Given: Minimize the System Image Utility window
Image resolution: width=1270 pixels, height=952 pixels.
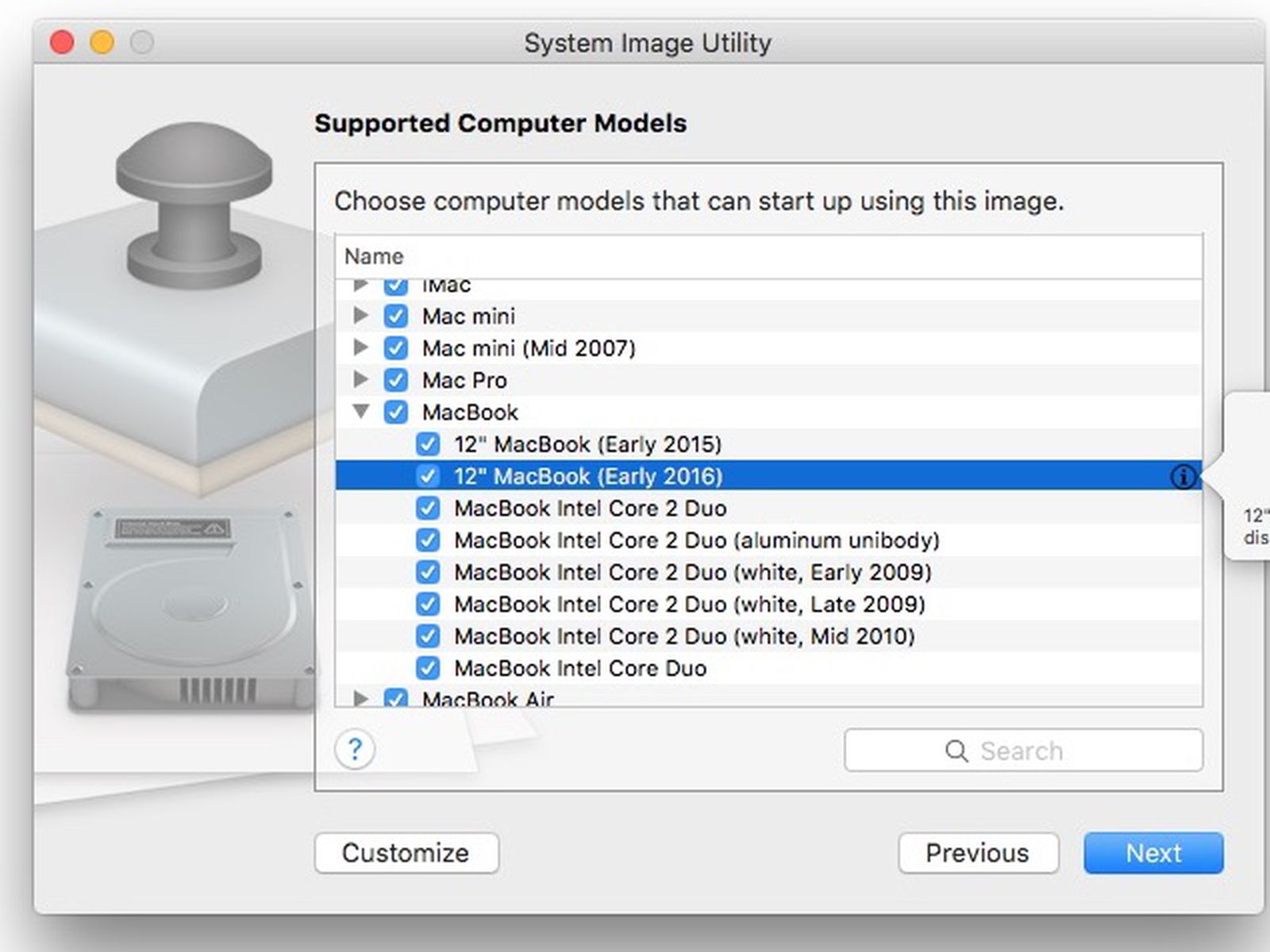Looking at the screenshot, I should click(102, 41).
